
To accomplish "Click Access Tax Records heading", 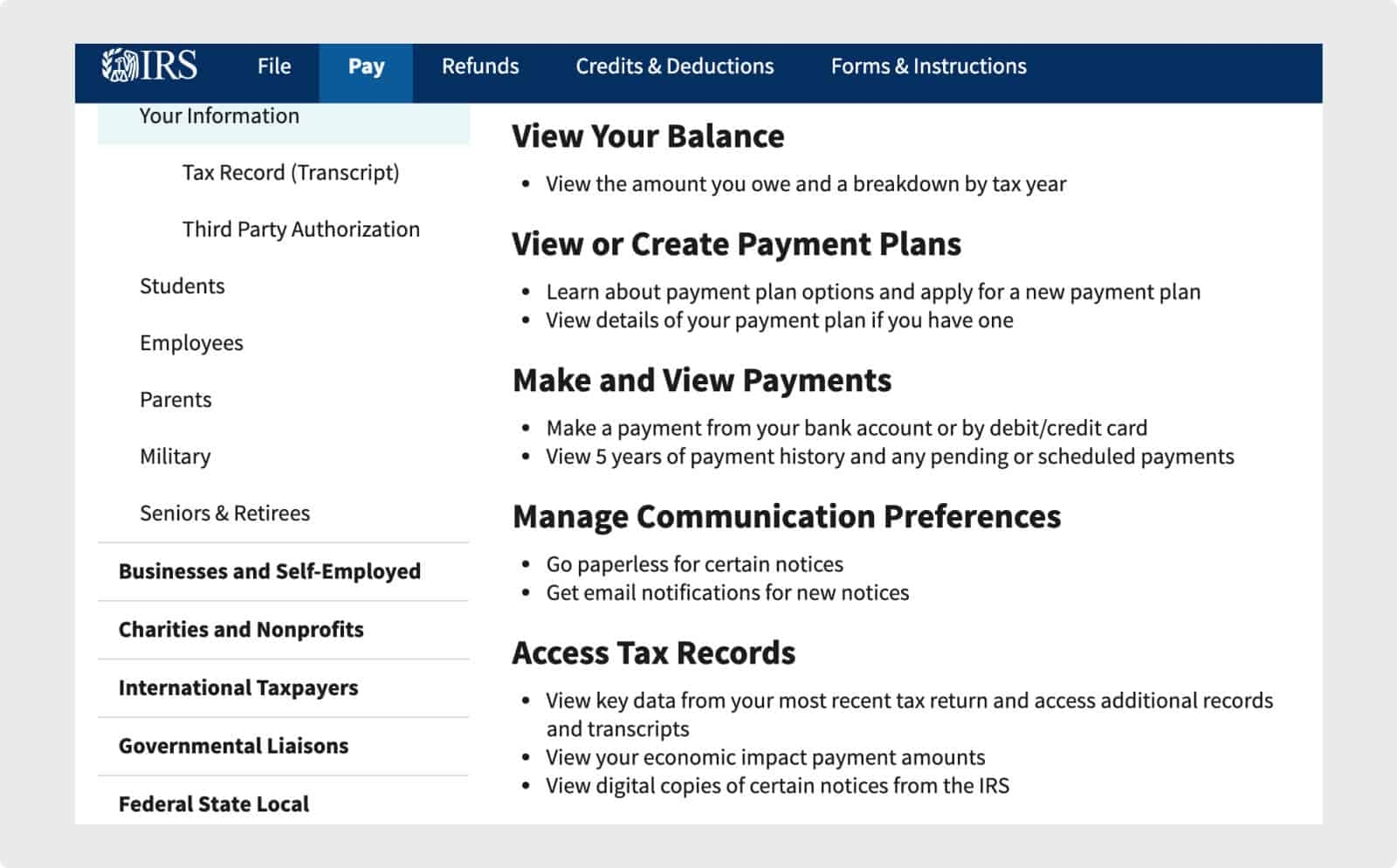I will (x=653, y=653).
